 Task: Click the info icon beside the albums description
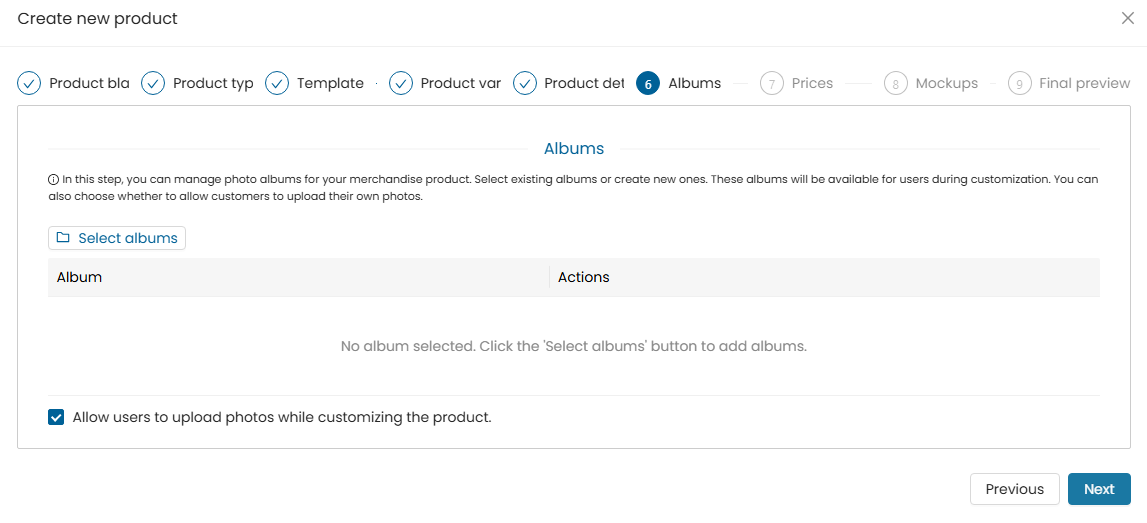[53, 178]
